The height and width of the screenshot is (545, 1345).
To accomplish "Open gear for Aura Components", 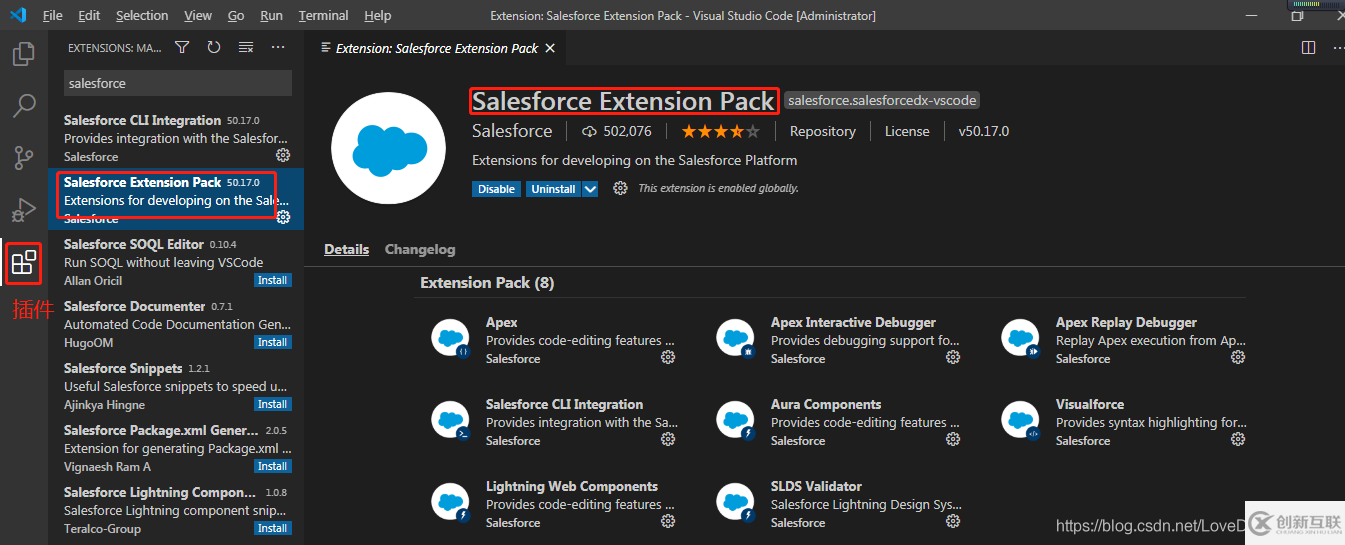I will [x=953, y=439].
